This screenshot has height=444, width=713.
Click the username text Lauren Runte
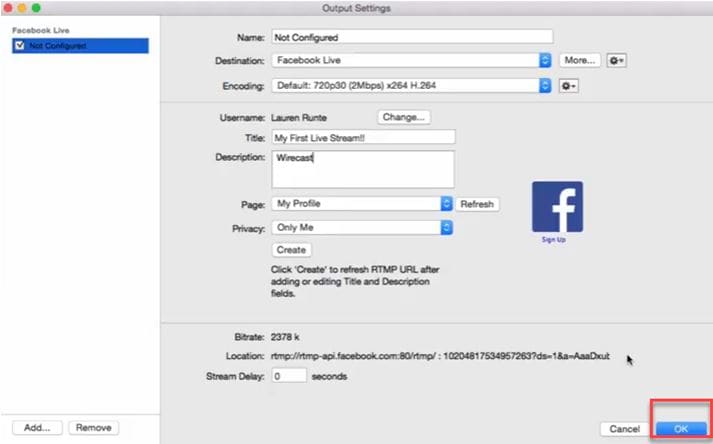pos(299,117)
